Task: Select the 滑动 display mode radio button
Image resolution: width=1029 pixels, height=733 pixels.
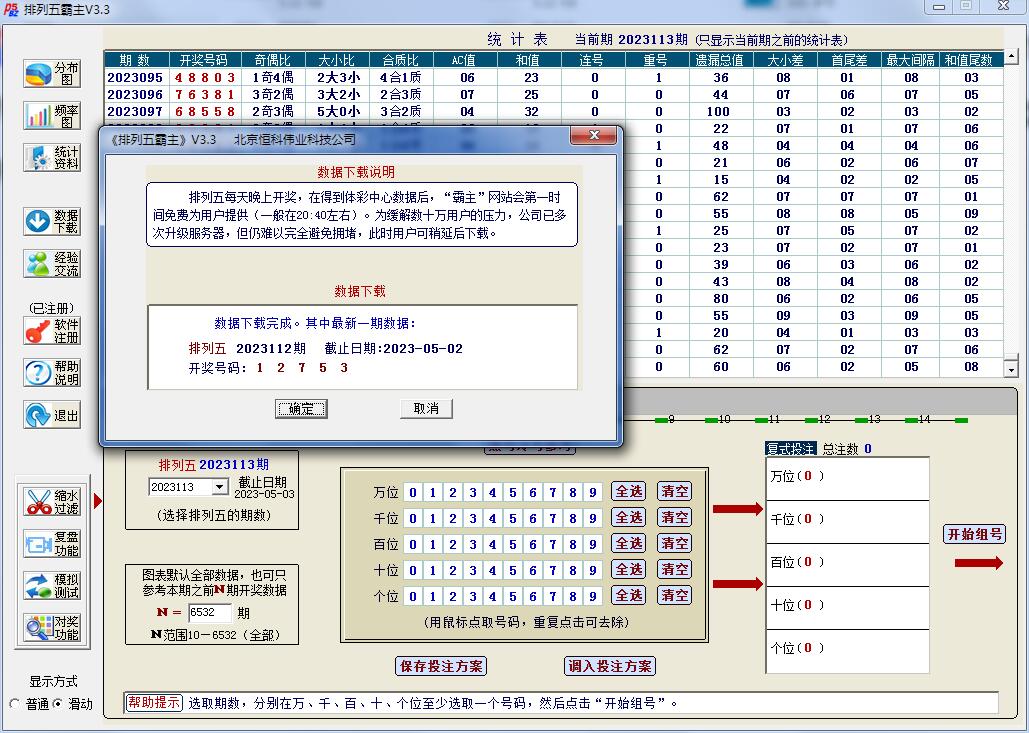Action: tap(55, 702)
